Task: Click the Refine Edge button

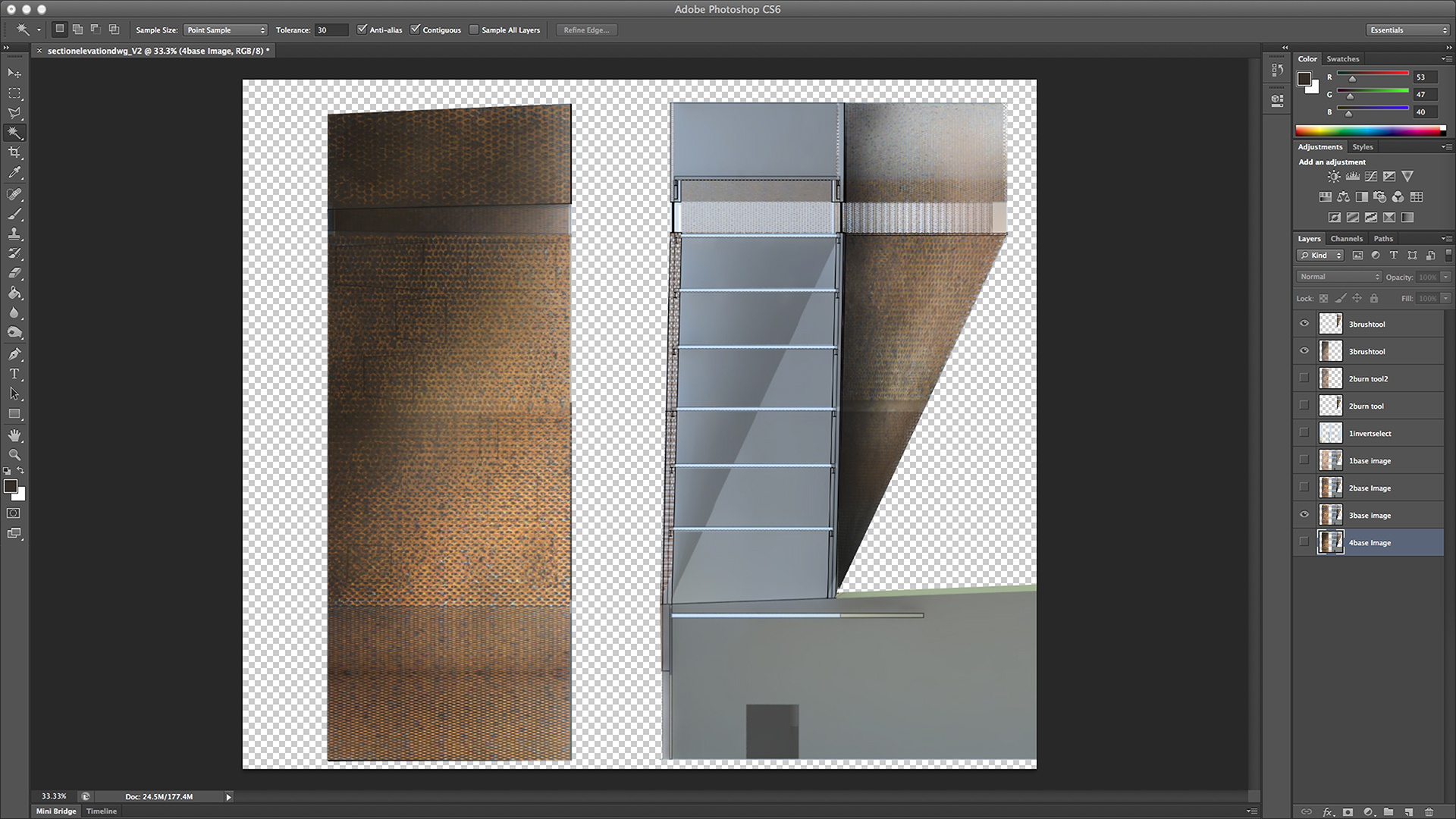Action: tap(586, 30)
